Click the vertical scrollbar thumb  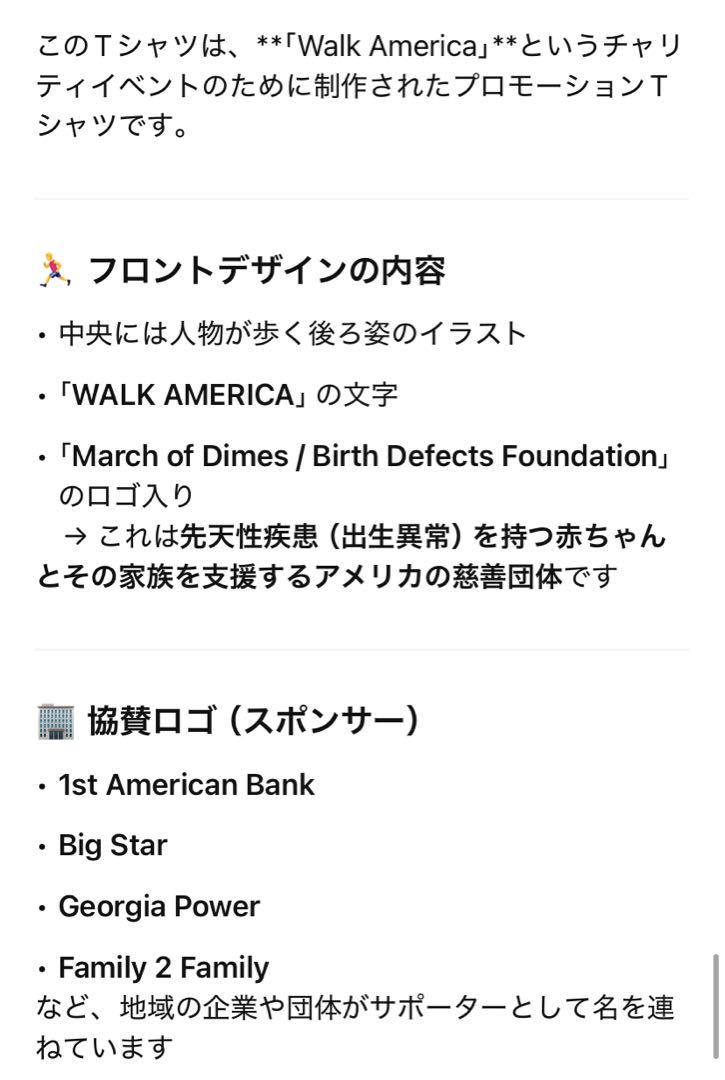pos(716,1005)
